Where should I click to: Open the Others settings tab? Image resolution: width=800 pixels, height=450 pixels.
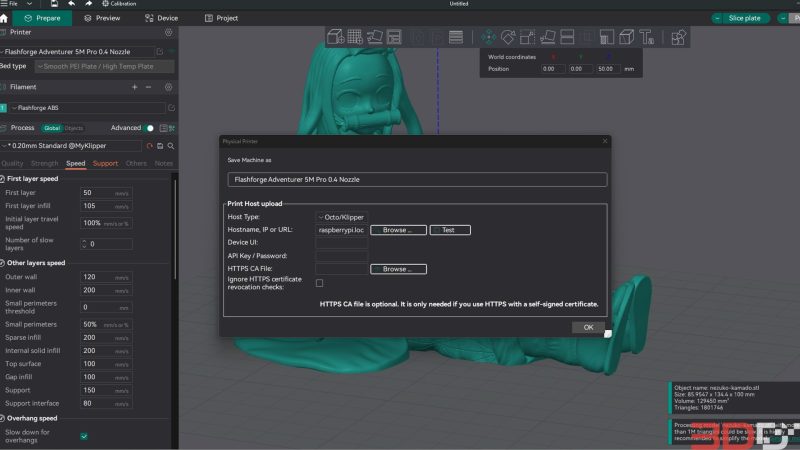tap(136, 163)
